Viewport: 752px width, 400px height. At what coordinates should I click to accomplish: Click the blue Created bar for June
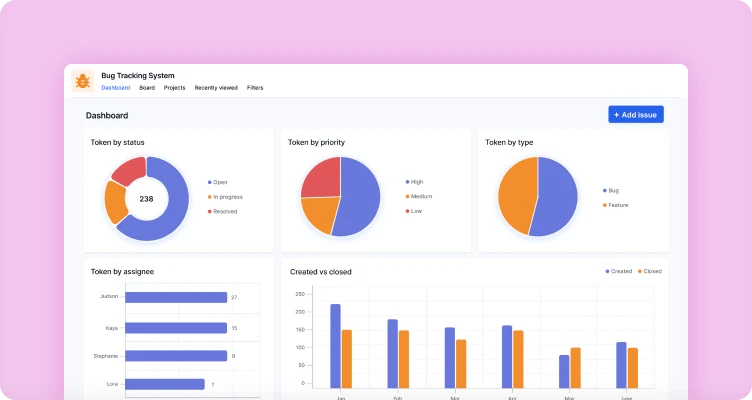622,365
